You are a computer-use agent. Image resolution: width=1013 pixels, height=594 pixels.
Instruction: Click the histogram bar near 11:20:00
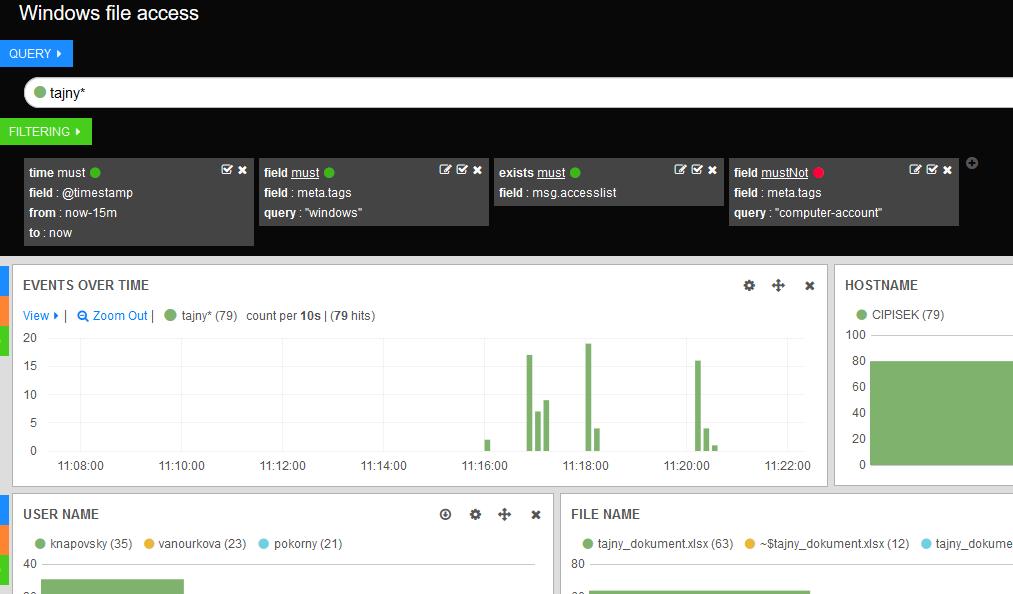(x=698, y=405)
